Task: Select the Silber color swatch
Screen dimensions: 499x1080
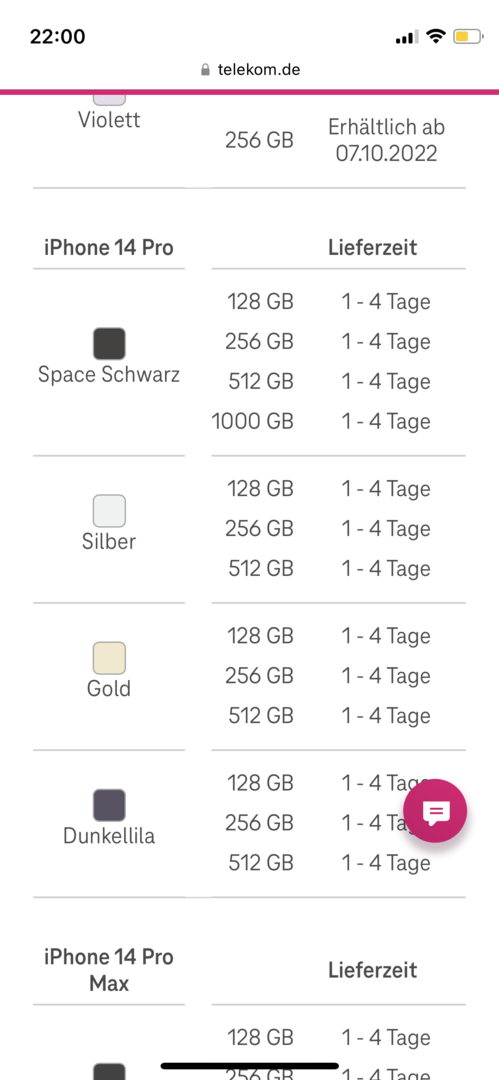Action: point(109,510)
